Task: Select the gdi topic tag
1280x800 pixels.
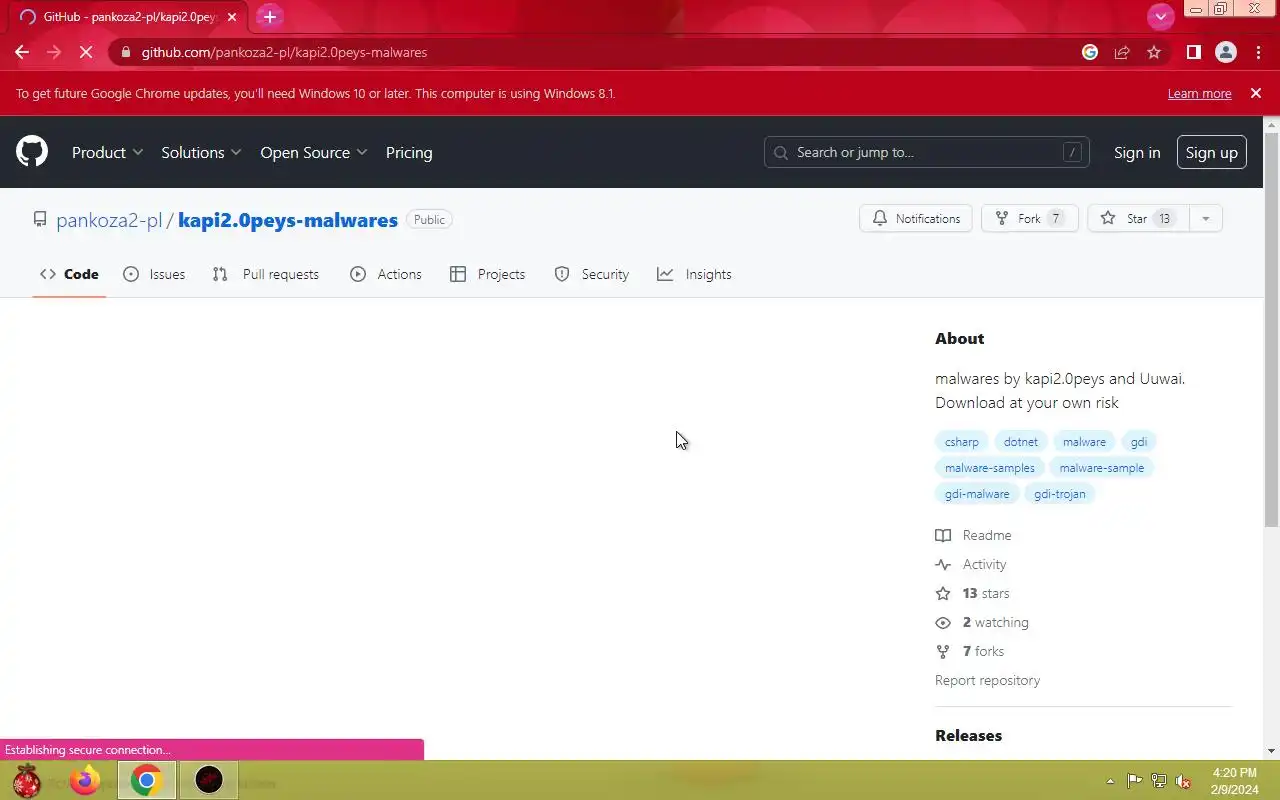Action: click(1139, 441)
